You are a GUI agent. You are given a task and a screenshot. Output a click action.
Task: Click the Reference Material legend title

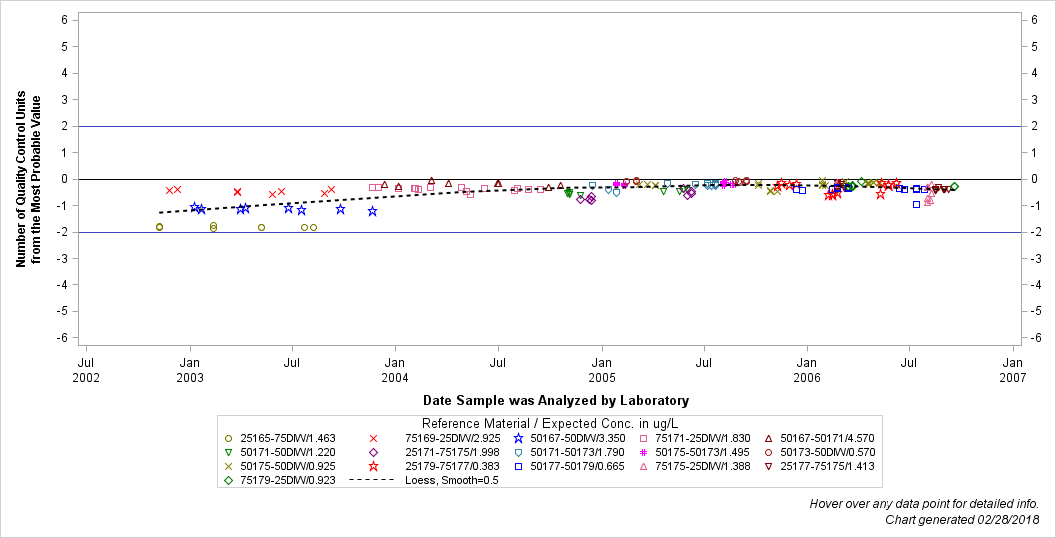click(x=549, y=424)
